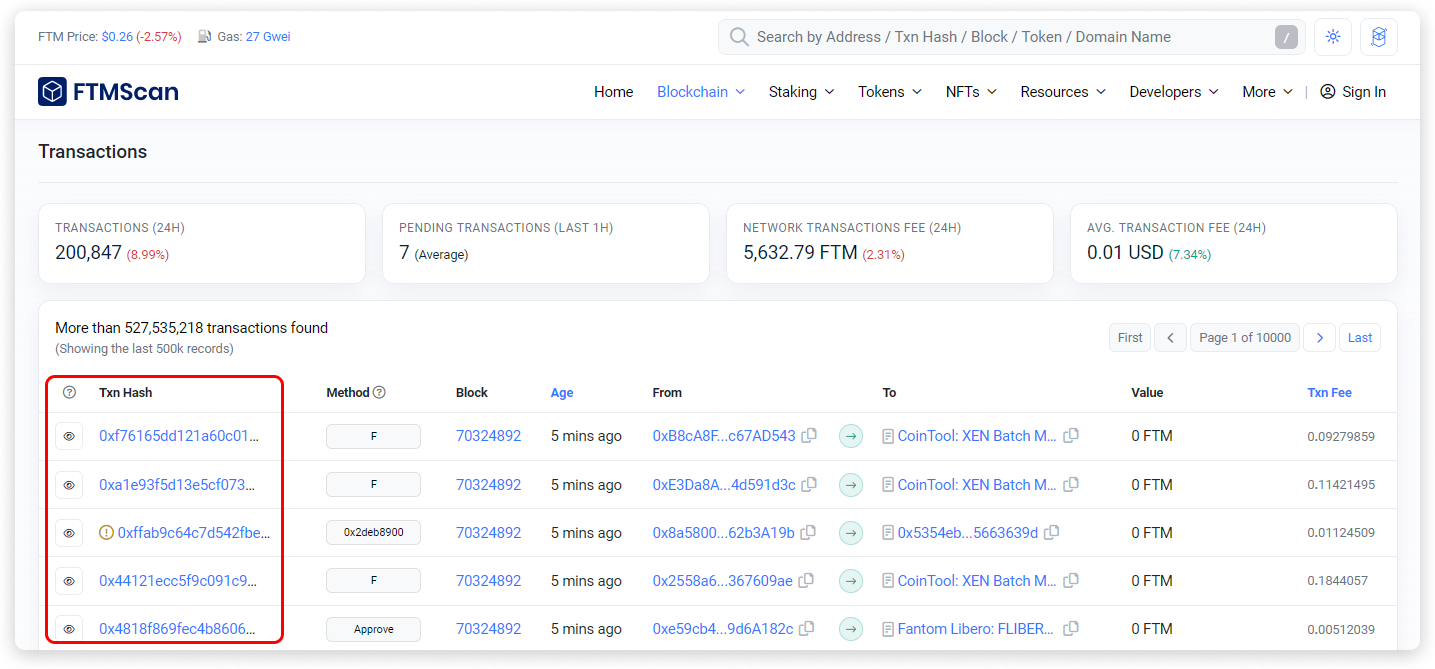Go to the Last page button
Viewport: 1435px width, 669px height.
click(1359, 338)
